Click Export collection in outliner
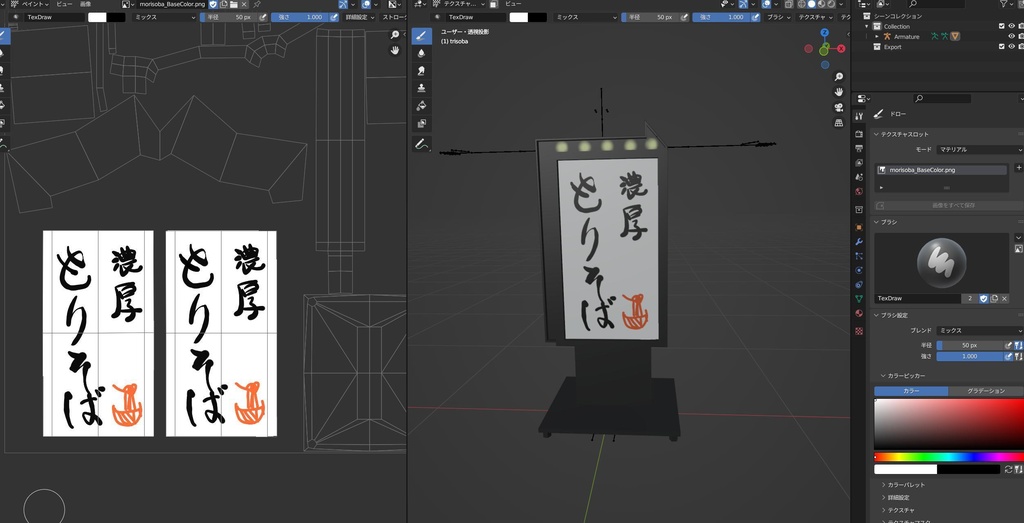This screenshot has height=523, width=1024. coord(892,46)
